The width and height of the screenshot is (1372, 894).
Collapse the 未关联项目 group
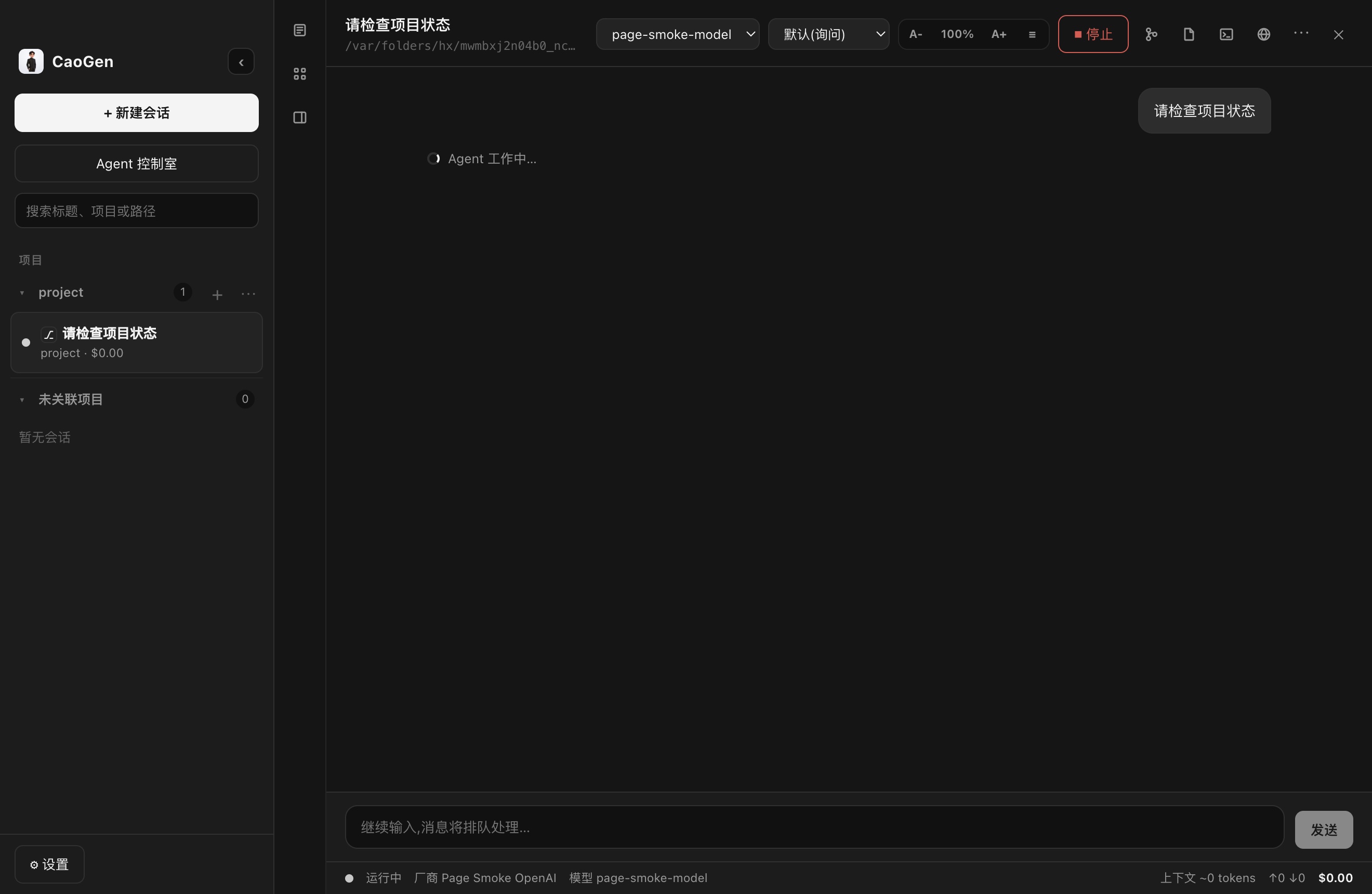(22, 400)
